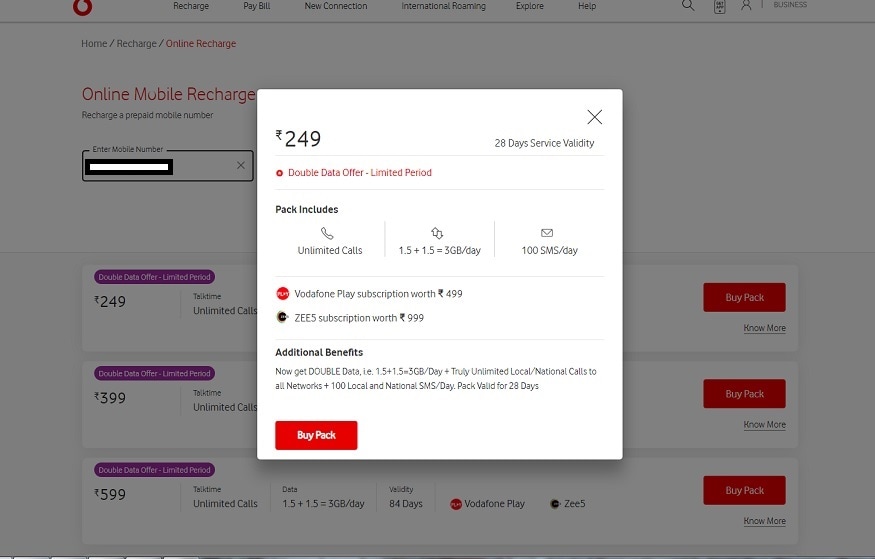Go to Home in breadcrumb
The width and height of the screenshot is (875, 559).
[94, 44]
